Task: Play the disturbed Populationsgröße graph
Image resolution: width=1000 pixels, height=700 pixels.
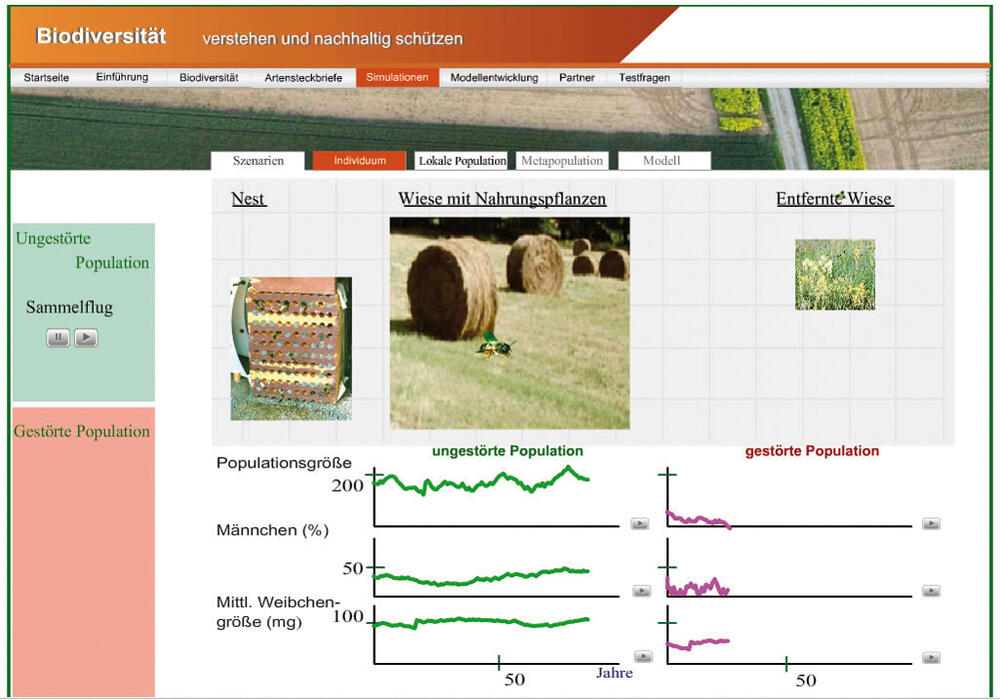Action: (x=931, y=523)
